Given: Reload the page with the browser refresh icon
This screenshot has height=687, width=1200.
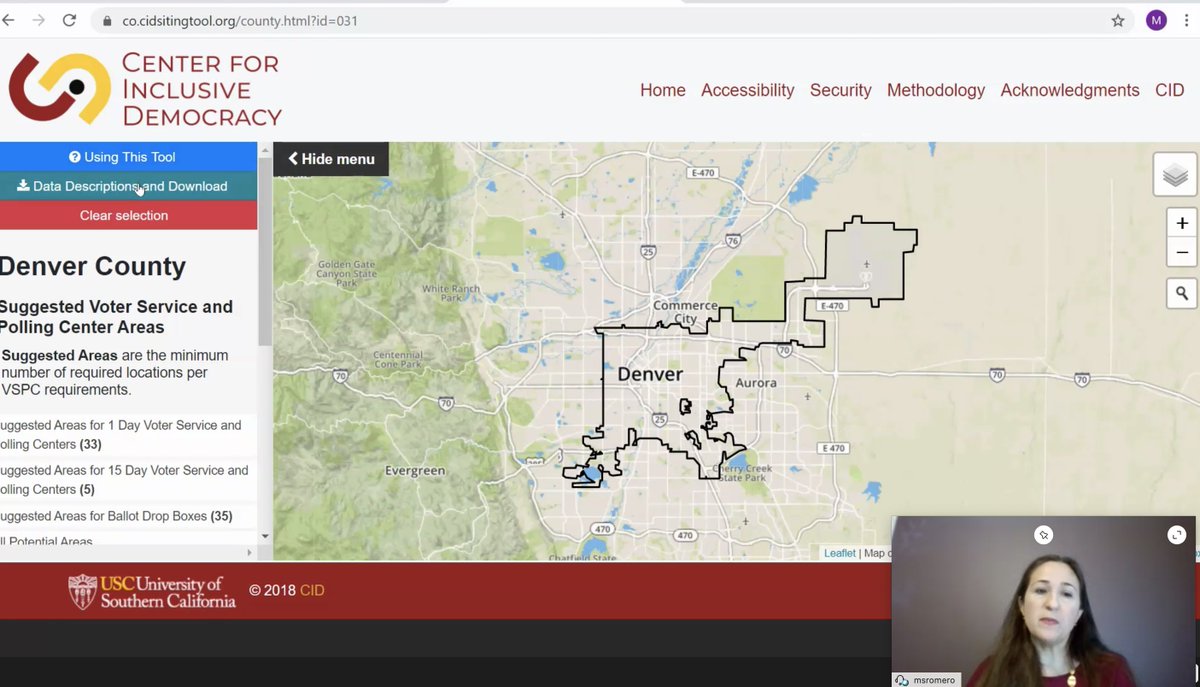Looking at the screenshot, I should 70,20.
